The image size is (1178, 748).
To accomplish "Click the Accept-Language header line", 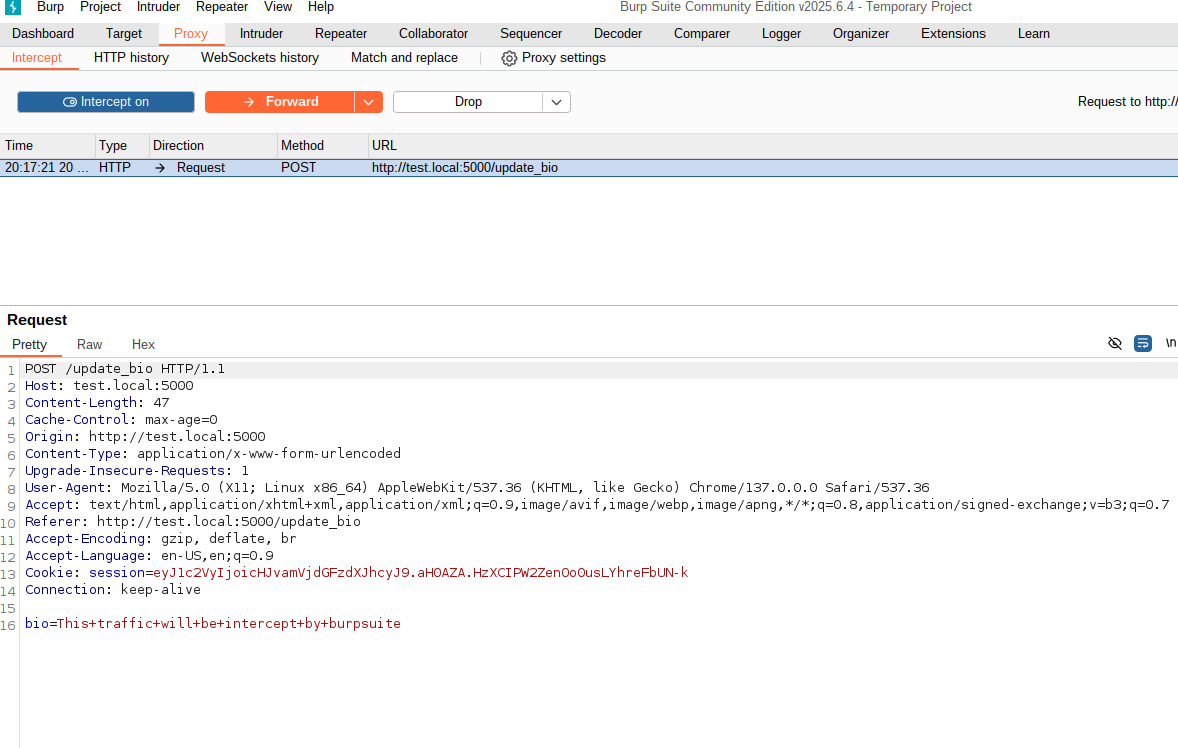I will point(149,556).
